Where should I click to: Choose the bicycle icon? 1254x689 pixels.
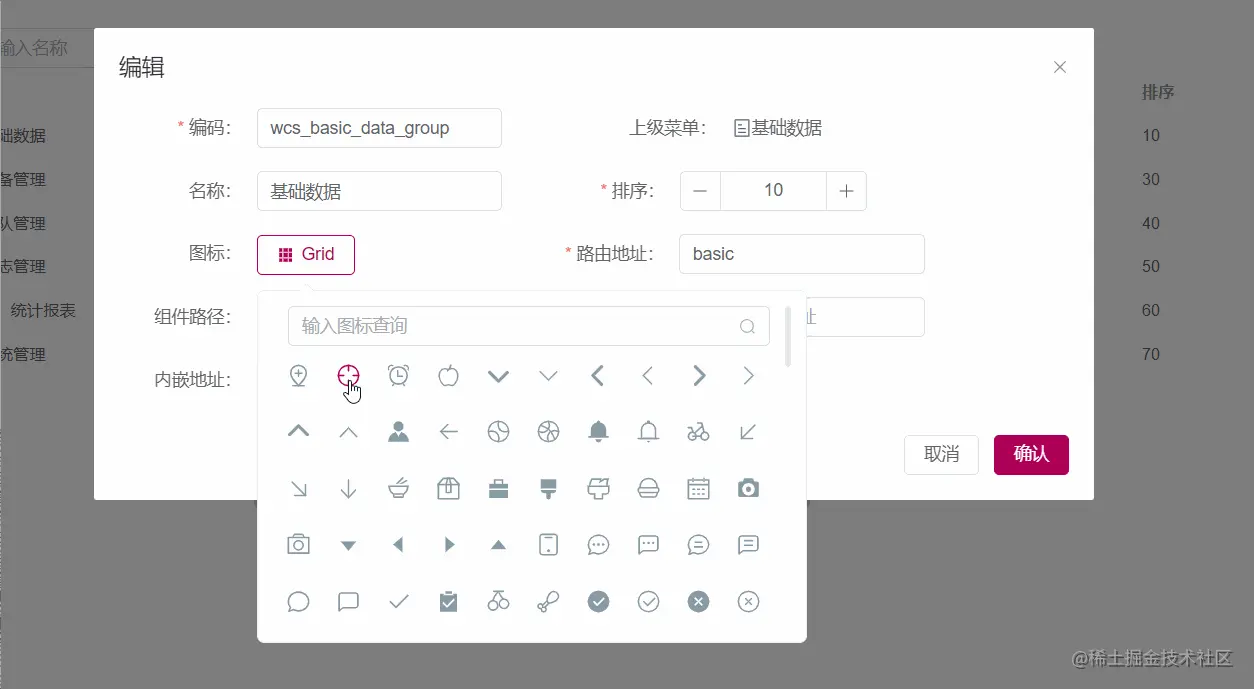698,431
